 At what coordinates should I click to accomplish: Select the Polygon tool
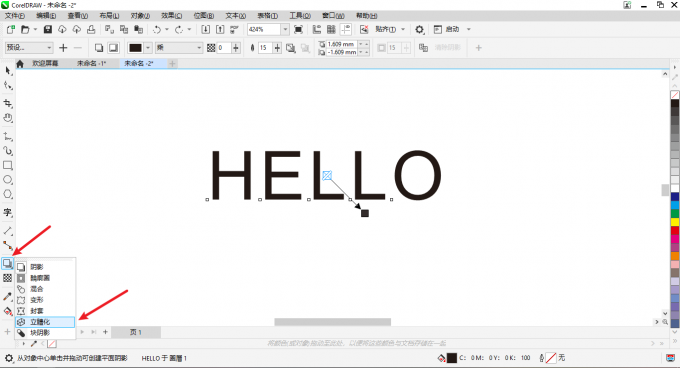[8, 194]
